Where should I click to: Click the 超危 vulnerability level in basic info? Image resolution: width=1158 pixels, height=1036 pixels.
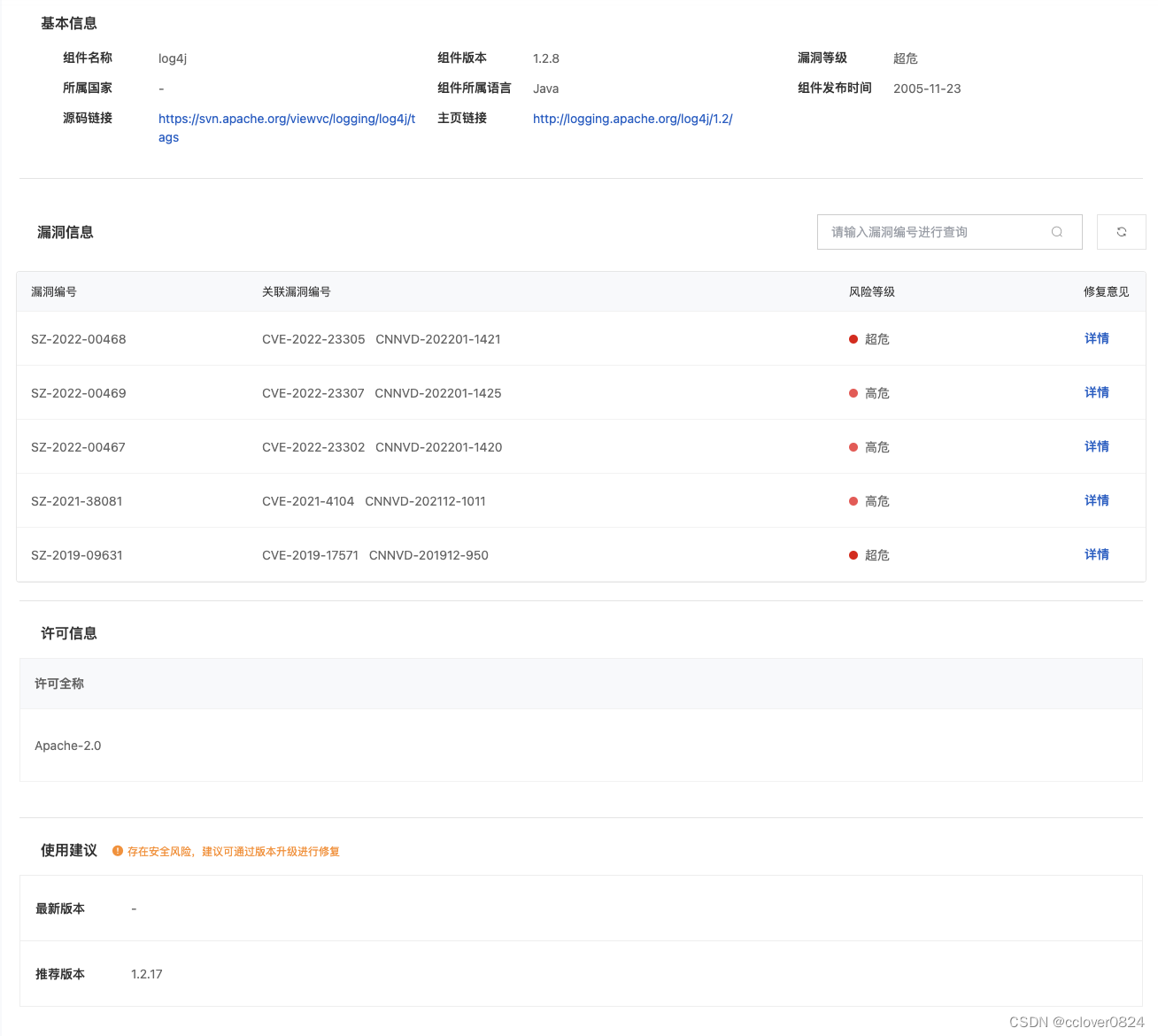(906, 58)
